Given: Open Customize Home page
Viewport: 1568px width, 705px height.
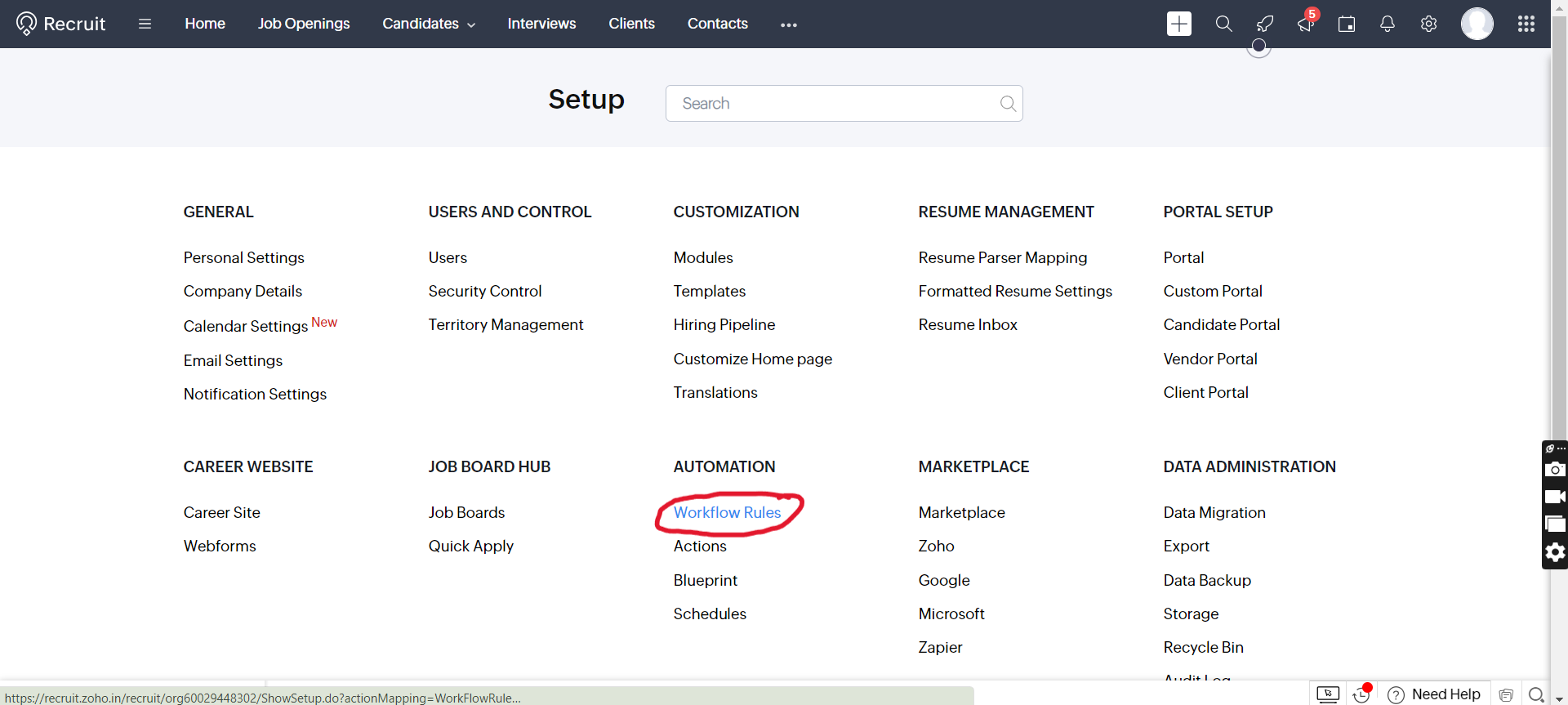Looking at the screenshot, I should 753,359.
